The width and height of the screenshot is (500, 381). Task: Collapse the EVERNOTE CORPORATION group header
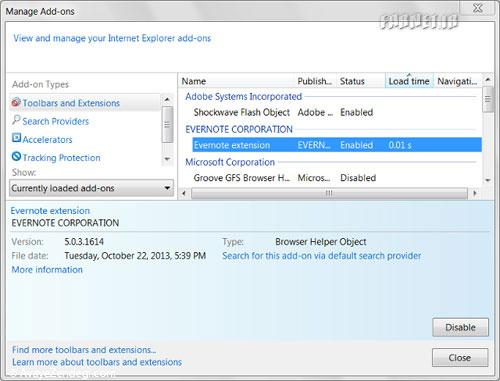[239, 129]
